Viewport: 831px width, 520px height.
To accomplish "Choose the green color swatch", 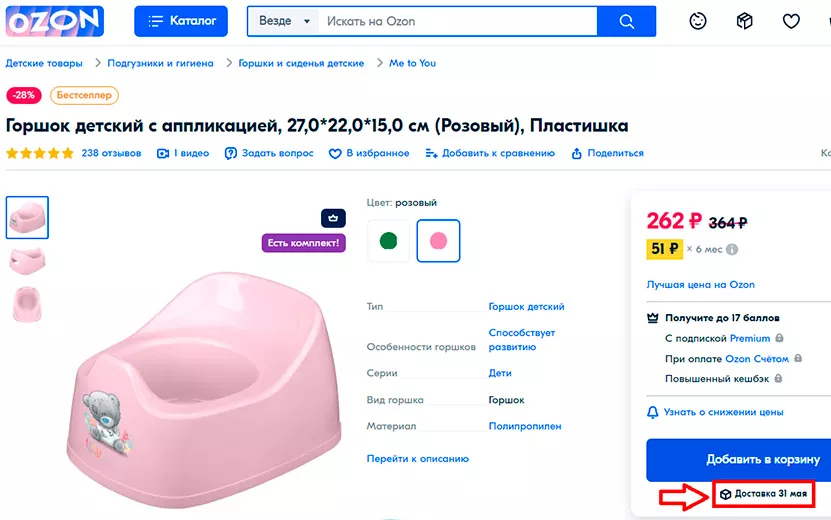I will click(388, 241).
